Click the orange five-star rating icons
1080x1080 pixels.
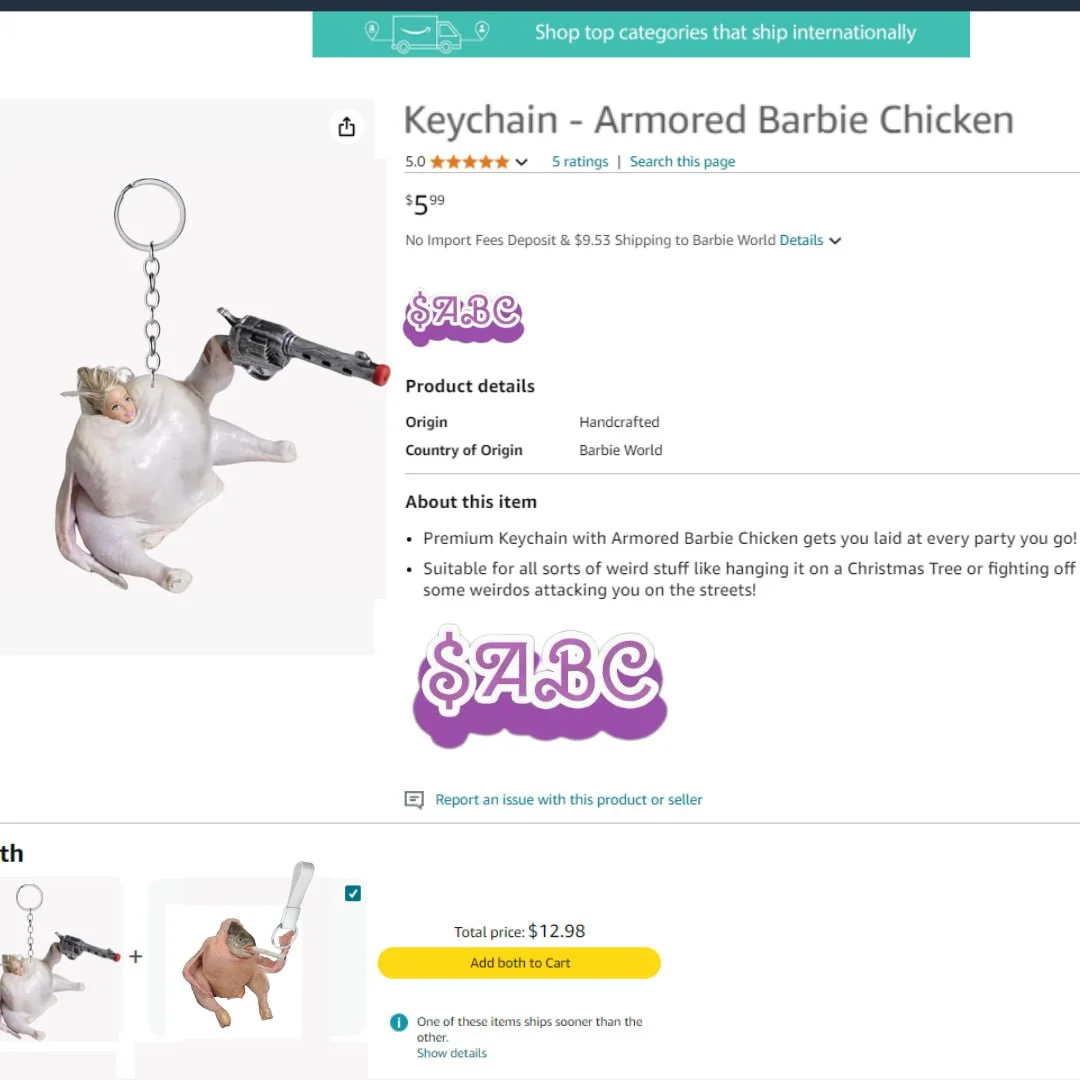(x=469, y=162)
